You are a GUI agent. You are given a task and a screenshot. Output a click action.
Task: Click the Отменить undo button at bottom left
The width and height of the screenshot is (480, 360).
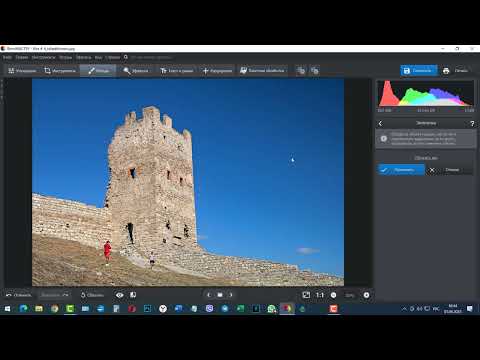[19, 295]
